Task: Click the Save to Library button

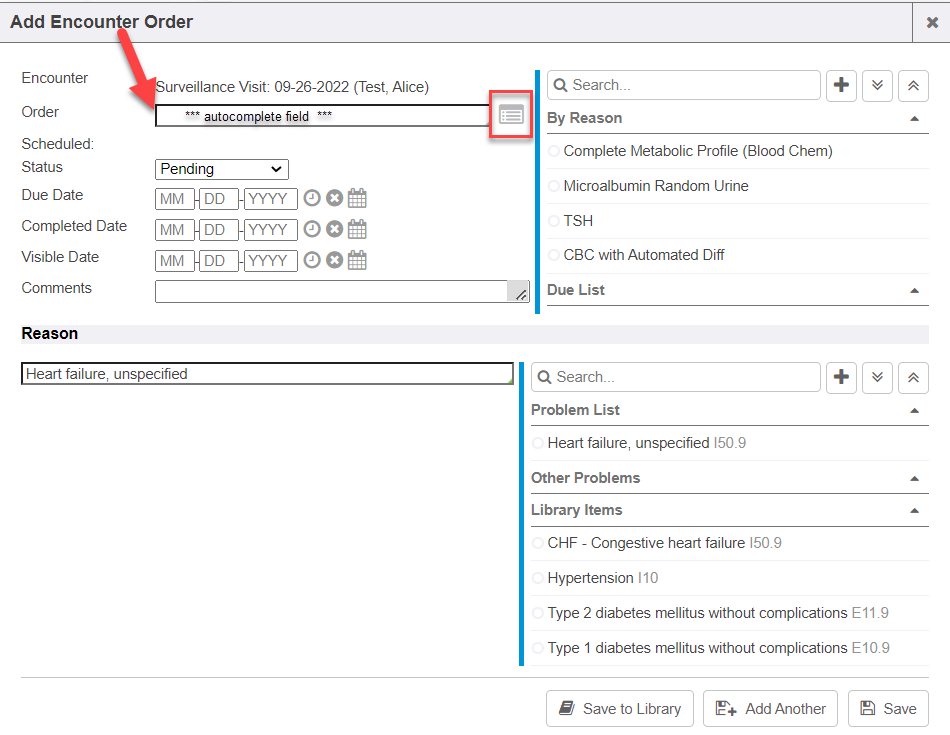Action: click(620, 708)
